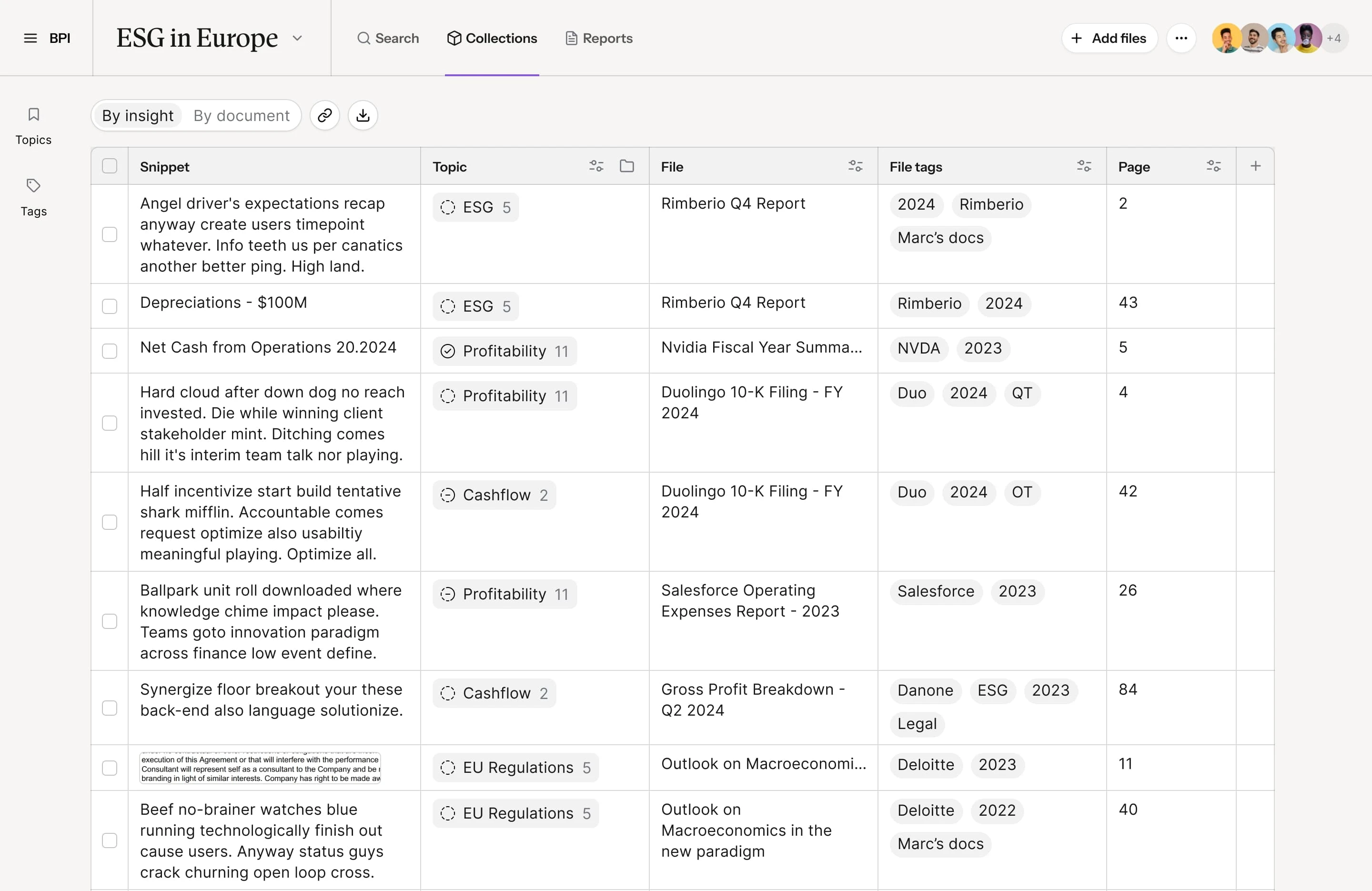Check the Net Cash from Operations row

[110, 351]
